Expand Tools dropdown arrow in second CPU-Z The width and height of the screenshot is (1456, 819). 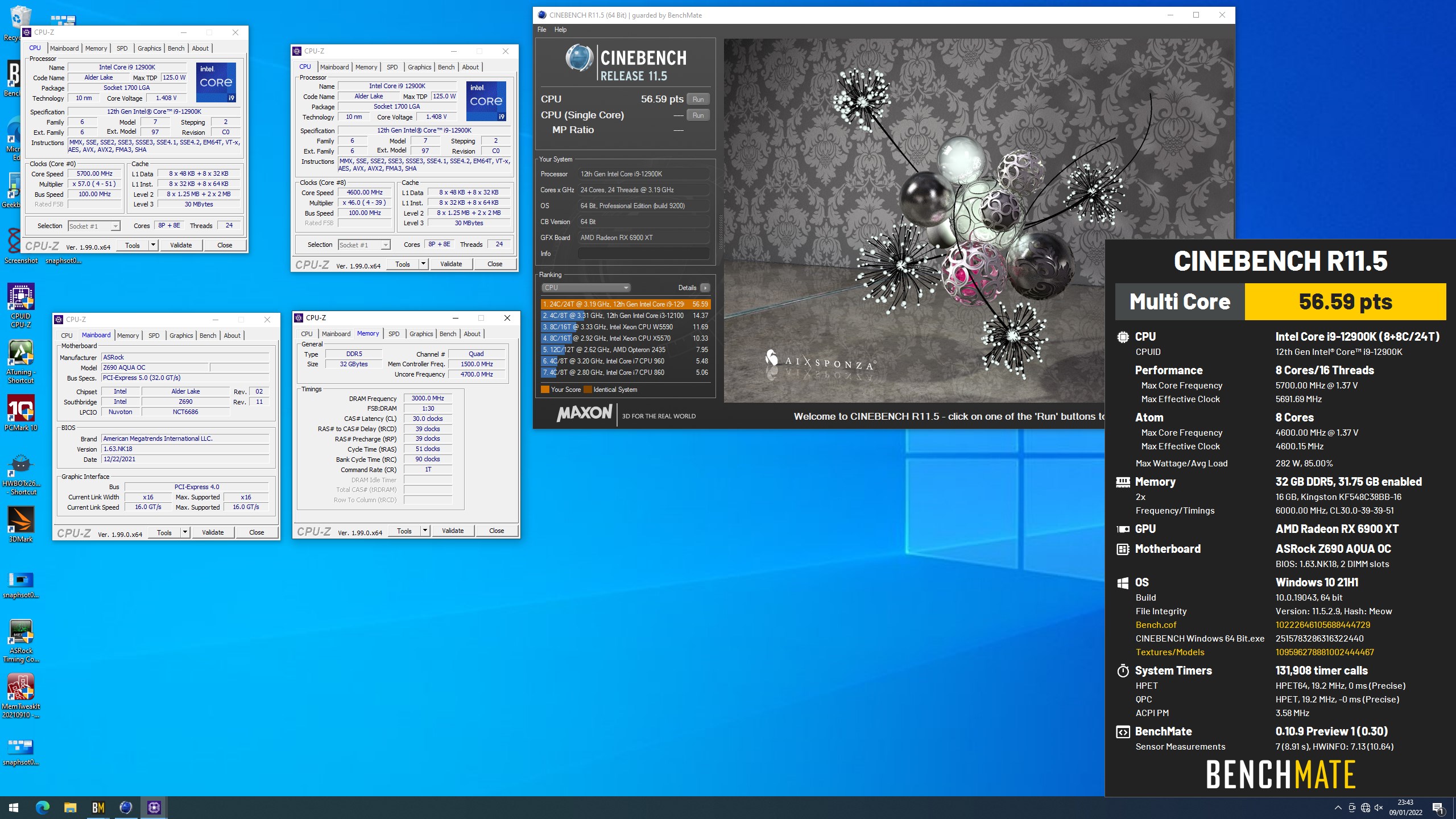click(423, 264)
